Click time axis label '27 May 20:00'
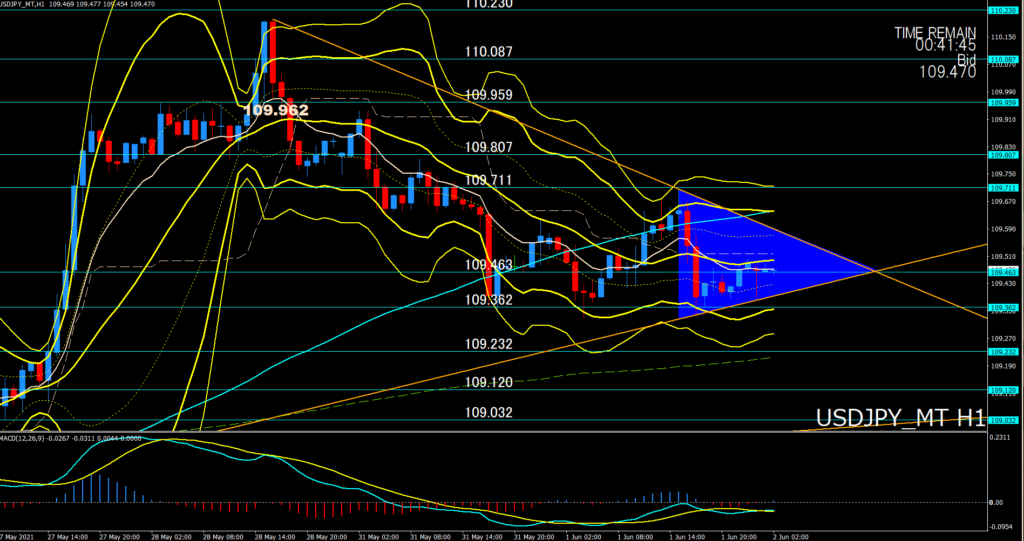The width and height of the screenshot is (1024, 541). coord(118,536)
